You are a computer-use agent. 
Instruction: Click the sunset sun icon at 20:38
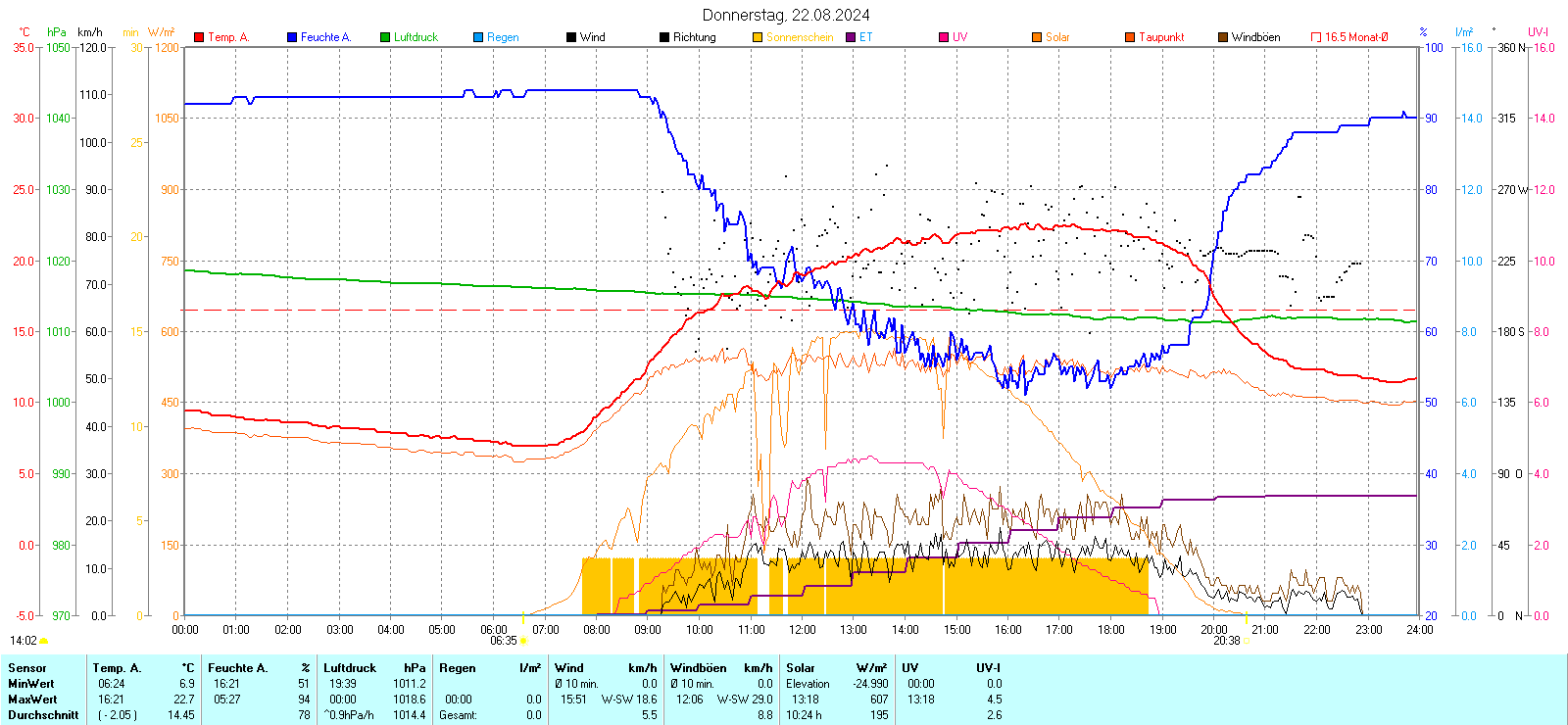1247,641
